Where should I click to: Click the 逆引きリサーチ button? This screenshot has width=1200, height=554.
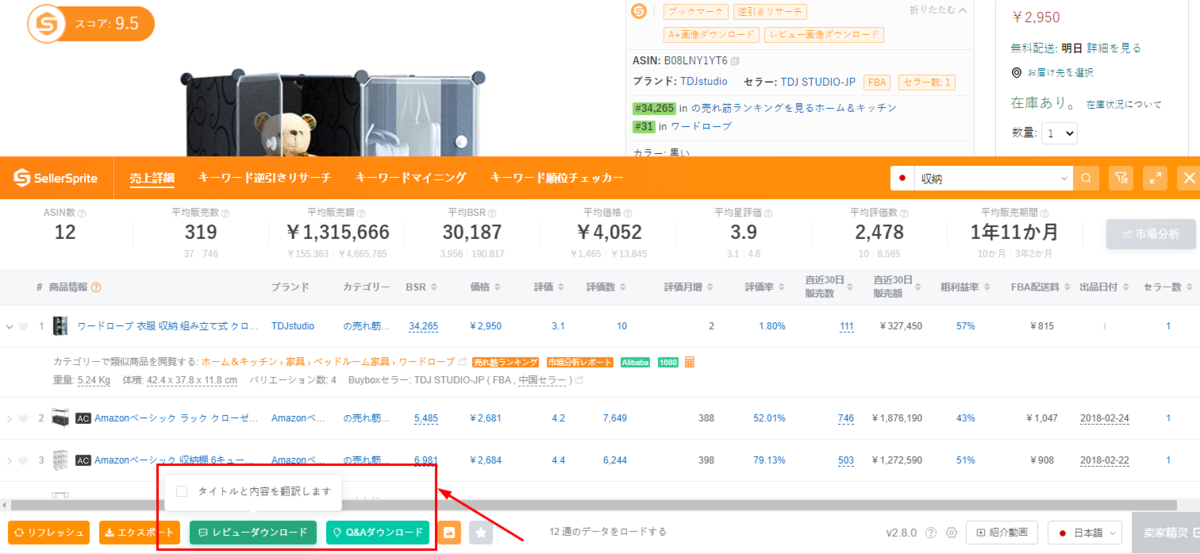(x=770, y=11)
